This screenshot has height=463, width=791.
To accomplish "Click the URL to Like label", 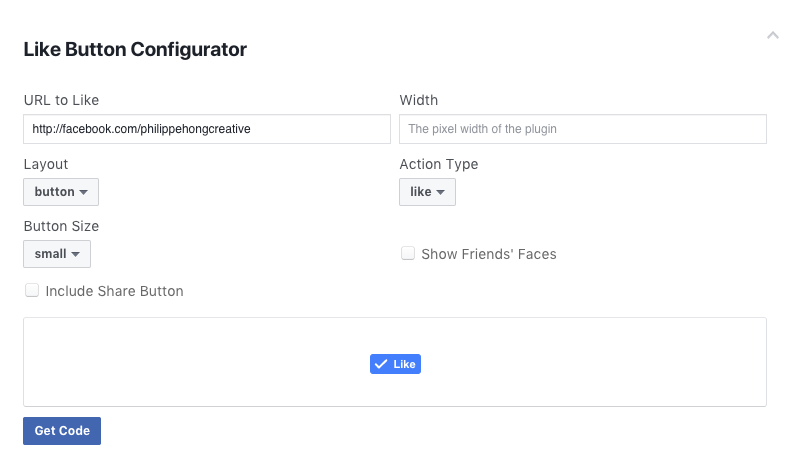I will 61,100.
